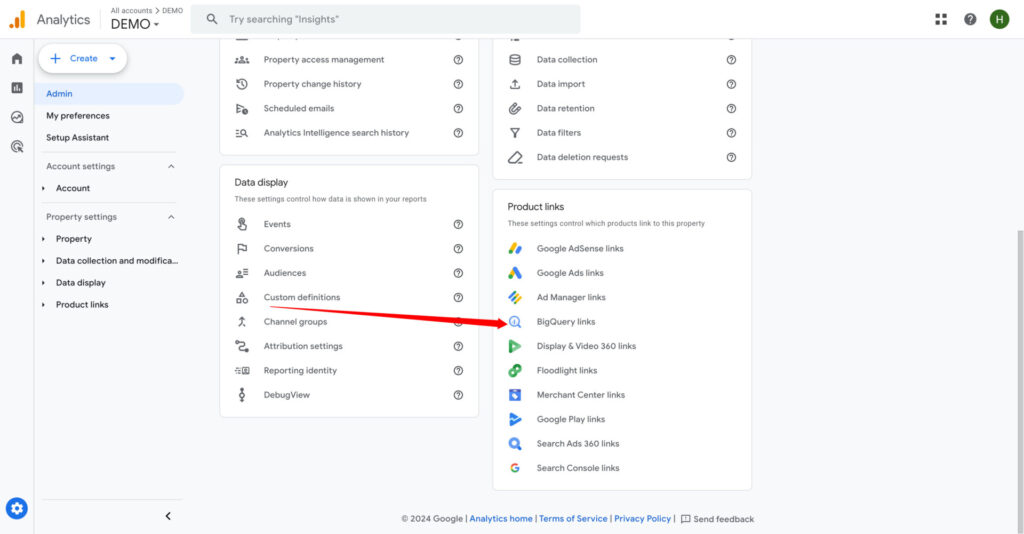Open the Explore icon in left rail

click(x=17, y=117)
